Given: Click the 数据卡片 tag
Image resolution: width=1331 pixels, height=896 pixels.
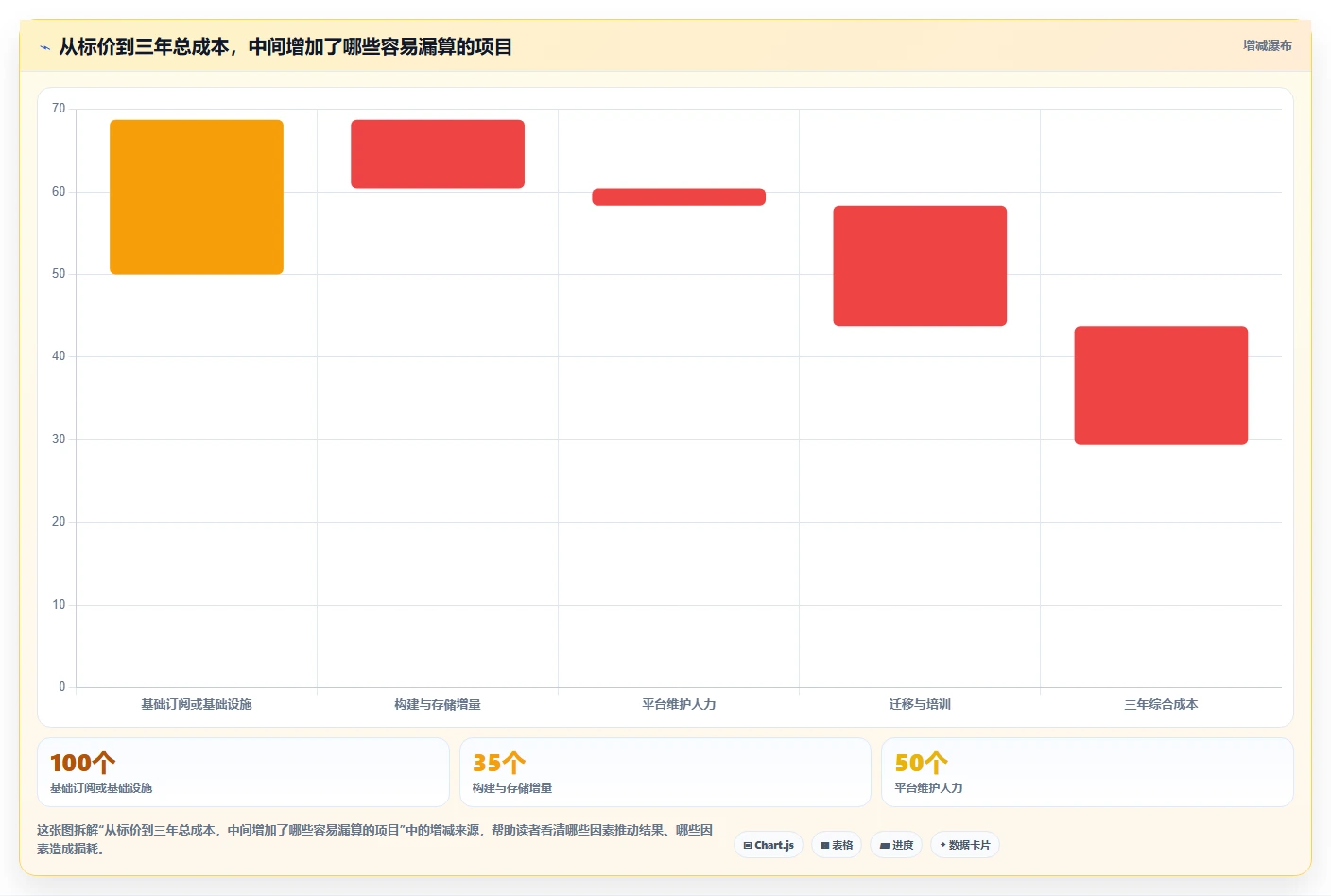Looking at the screenshot, I should 965,845.
